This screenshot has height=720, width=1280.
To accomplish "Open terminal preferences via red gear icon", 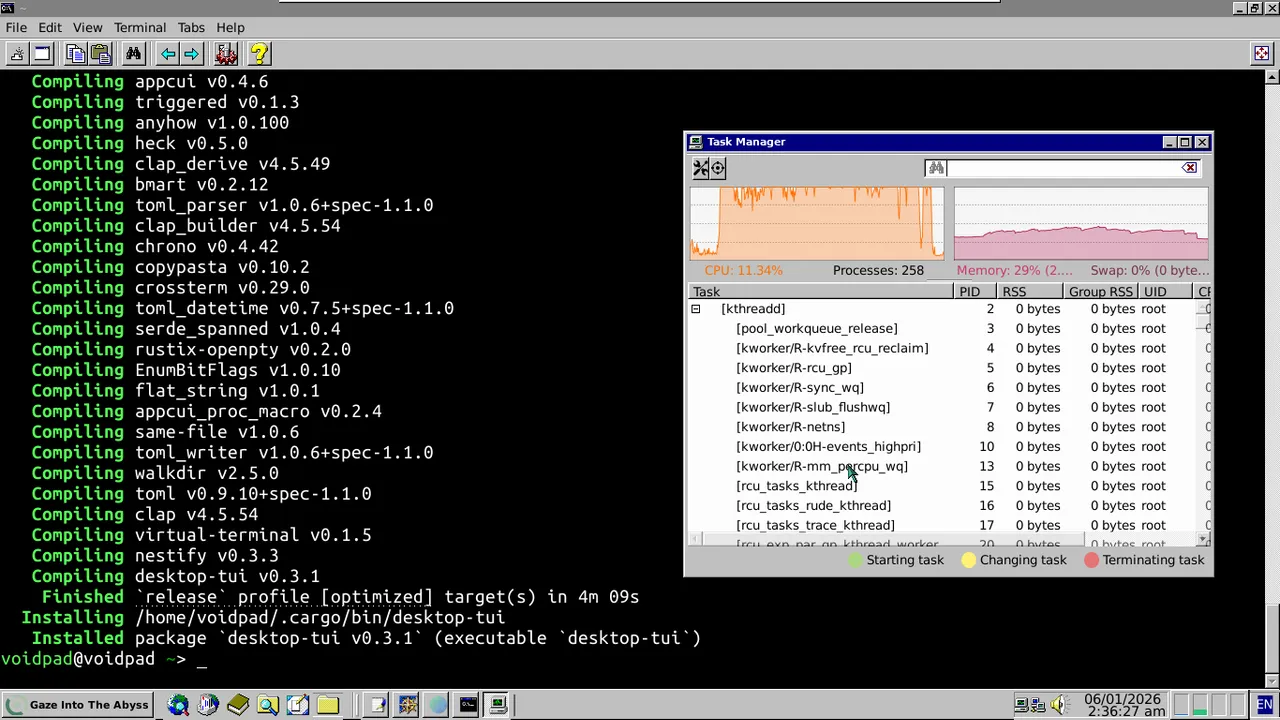I will click(226, 54).
